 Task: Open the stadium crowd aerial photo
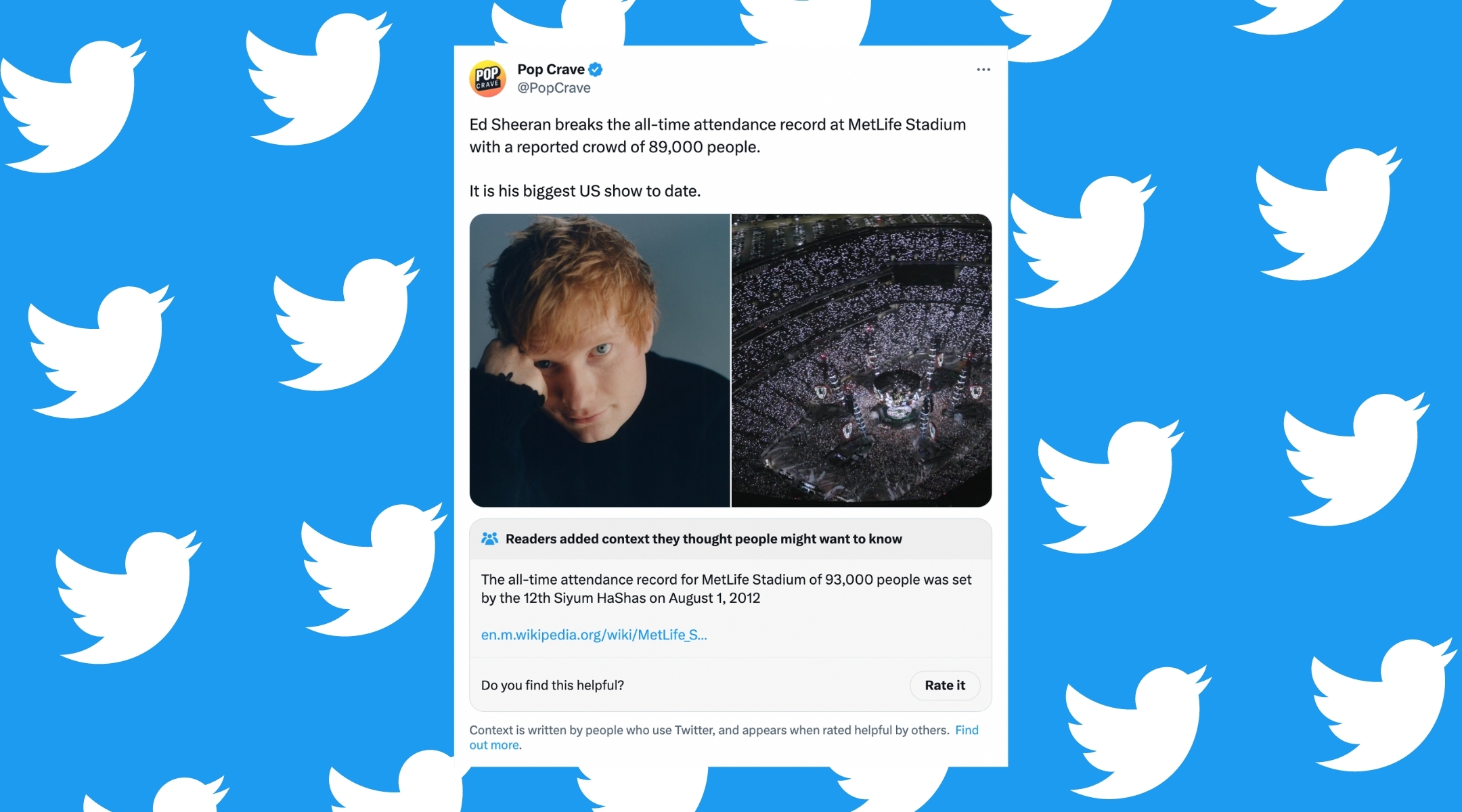[862, 360]
